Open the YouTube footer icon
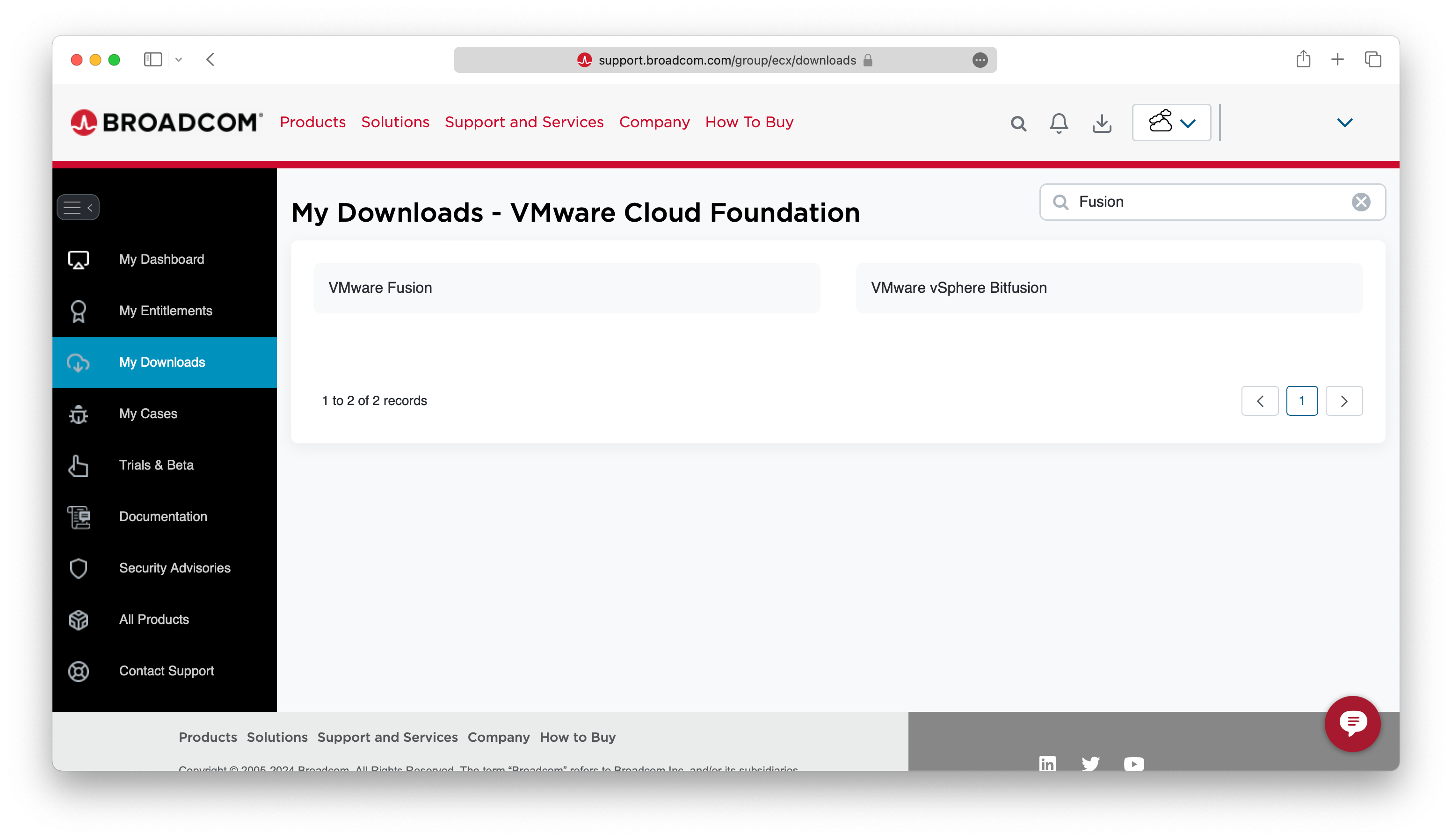 pos(1133,763)
